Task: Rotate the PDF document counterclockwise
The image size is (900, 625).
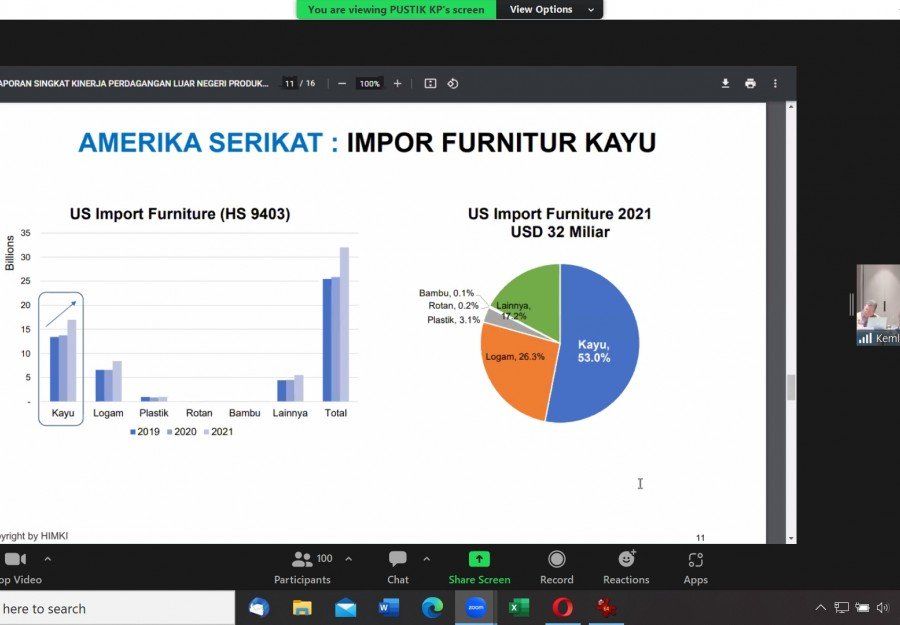Action: pyautogui.click(x=453, y=84)
